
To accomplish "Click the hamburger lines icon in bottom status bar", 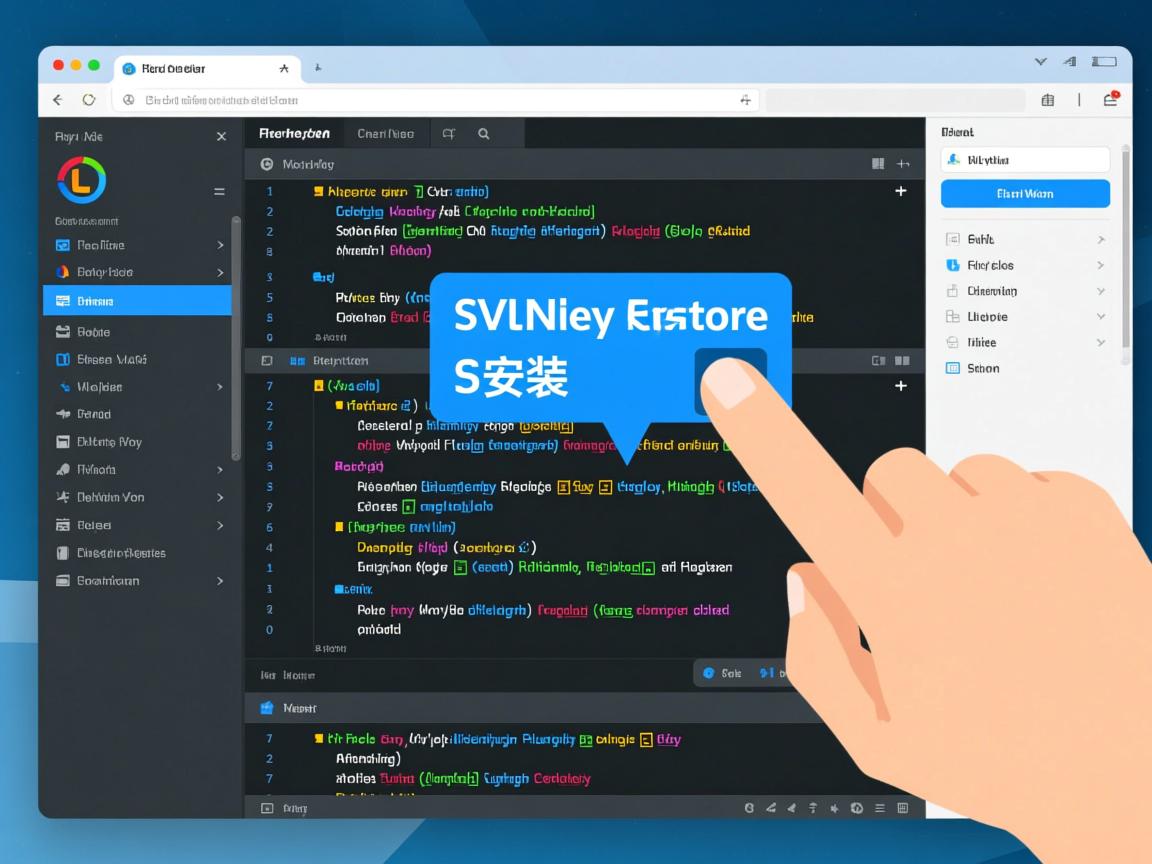I will click(x=879, y=808).
